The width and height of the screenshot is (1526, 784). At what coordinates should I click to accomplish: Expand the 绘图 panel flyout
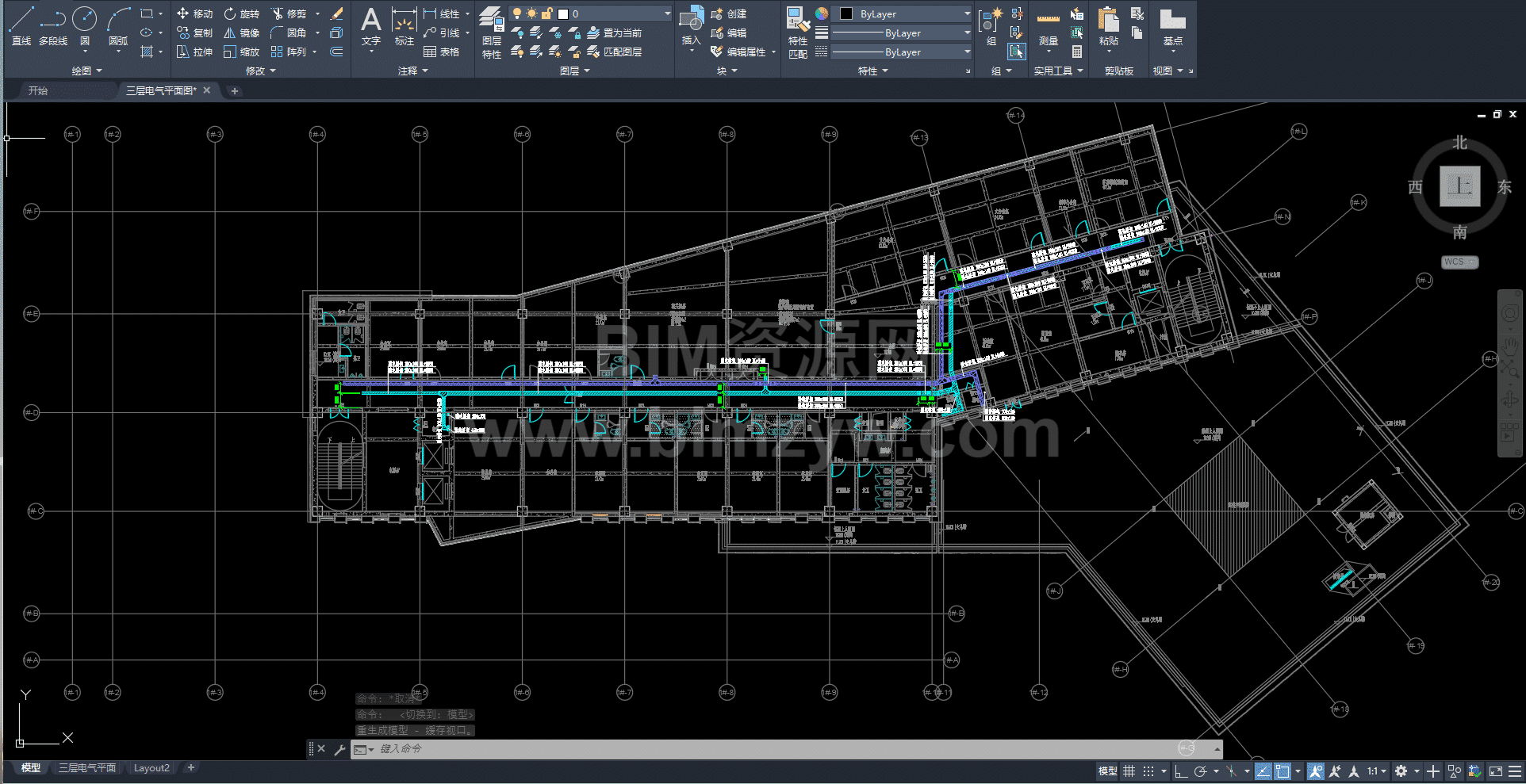87,71
